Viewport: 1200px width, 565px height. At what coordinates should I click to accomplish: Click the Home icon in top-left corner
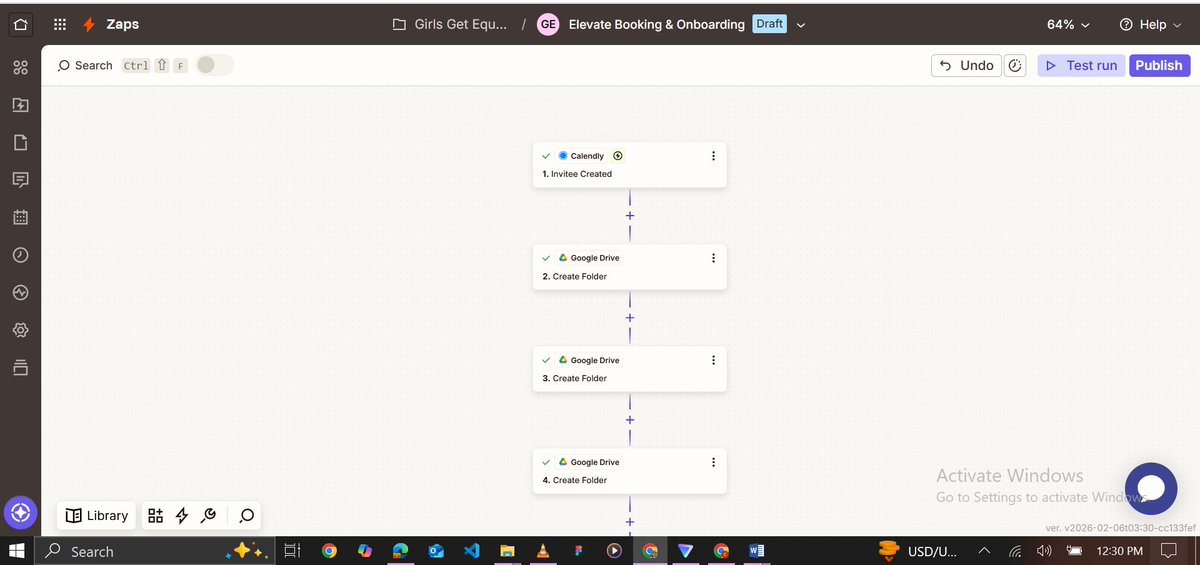click(21, 24)
